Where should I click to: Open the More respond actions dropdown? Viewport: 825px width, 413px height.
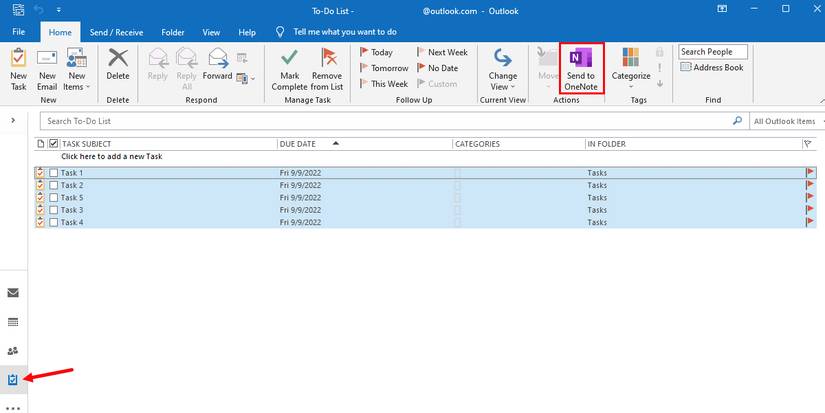coord(245,78)
